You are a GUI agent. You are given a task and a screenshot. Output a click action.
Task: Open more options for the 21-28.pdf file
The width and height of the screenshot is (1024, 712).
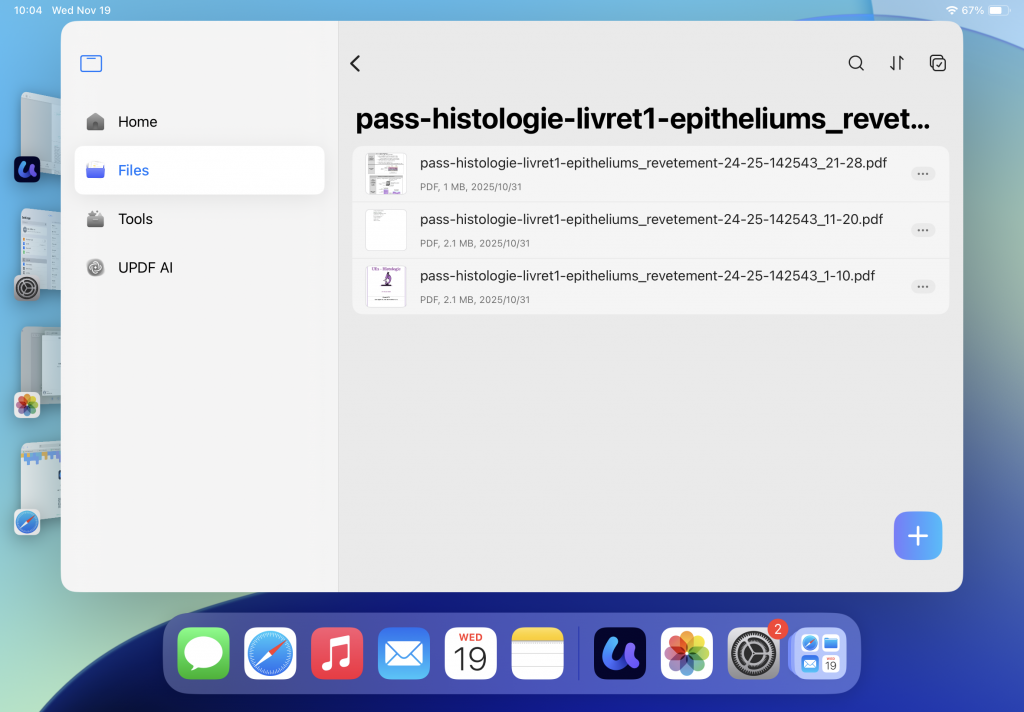922,174
